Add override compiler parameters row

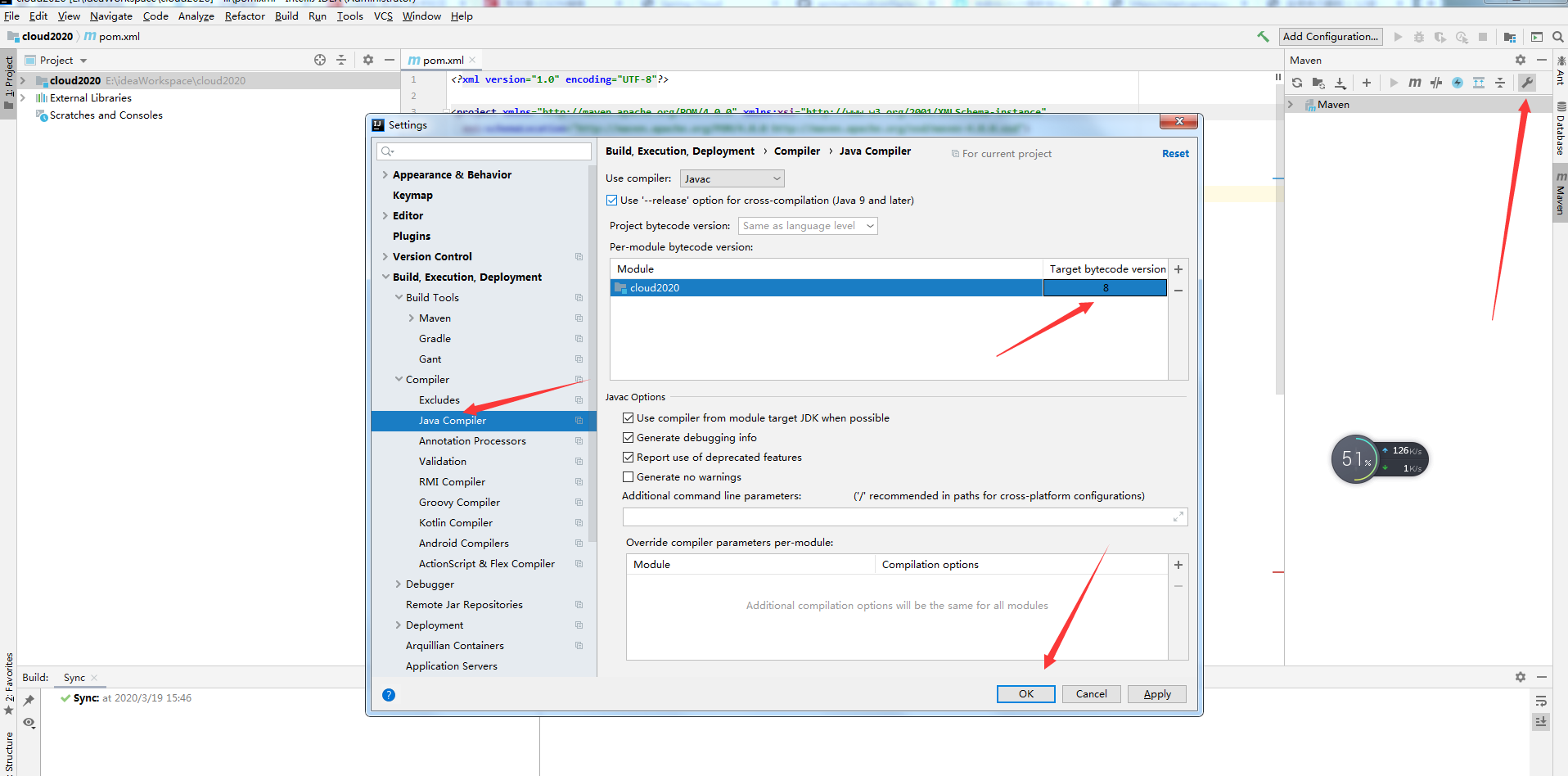(x=1178, y=565)
